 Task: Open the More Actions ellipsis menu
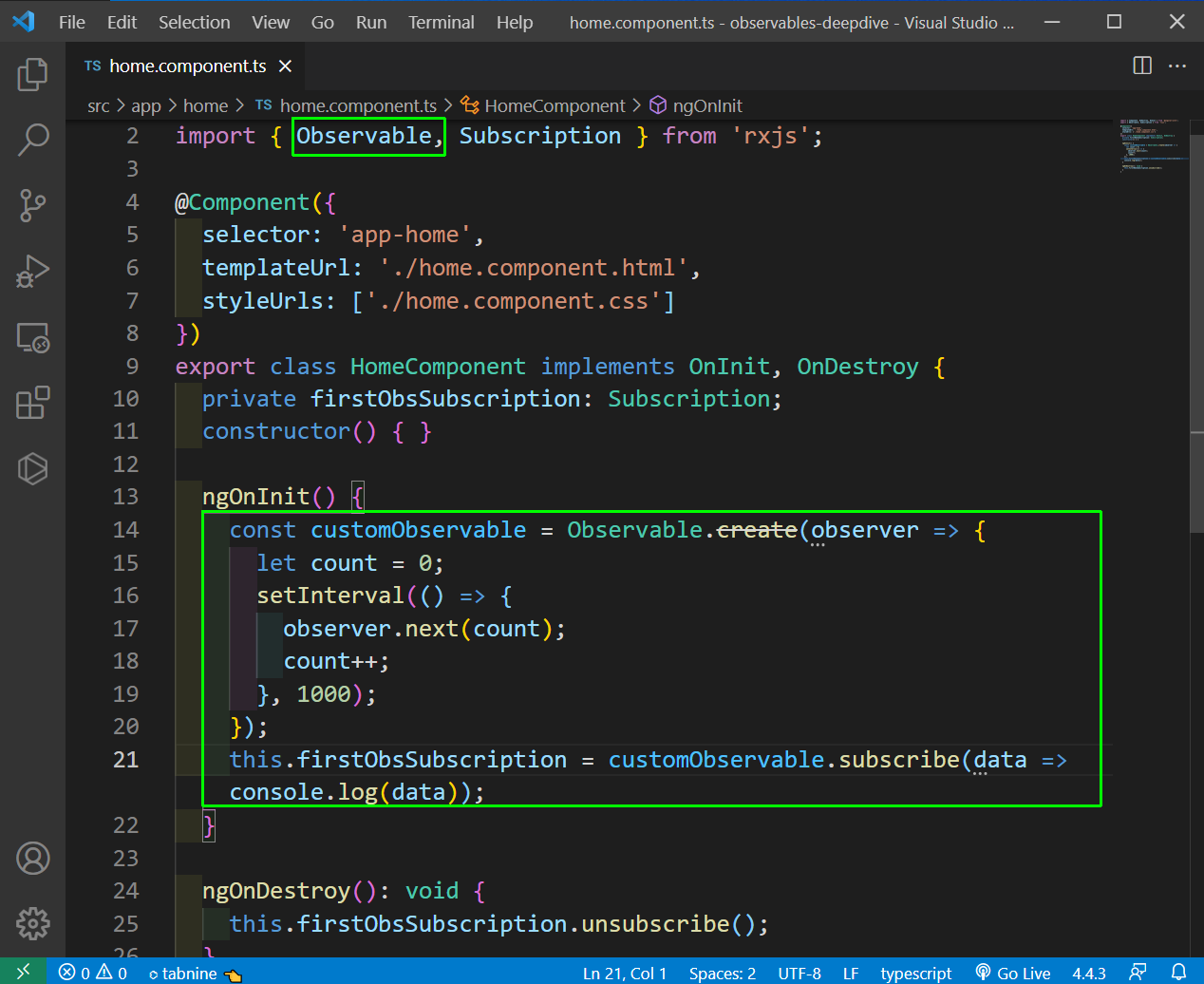[1177, 66]
